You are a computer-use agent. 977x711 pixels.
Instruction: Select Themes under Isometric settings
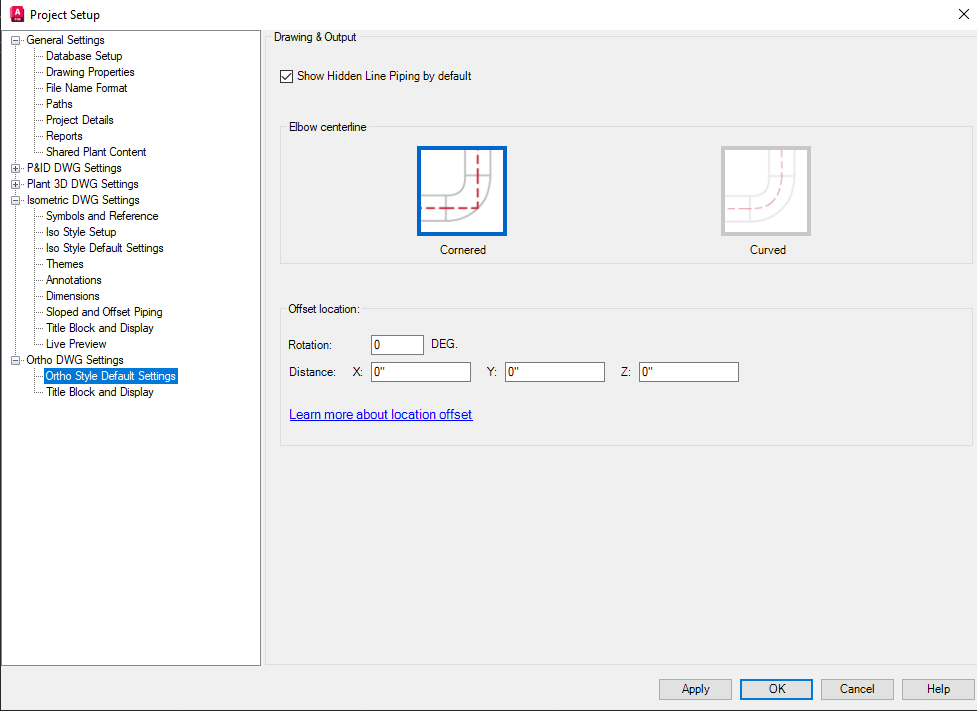64,263
